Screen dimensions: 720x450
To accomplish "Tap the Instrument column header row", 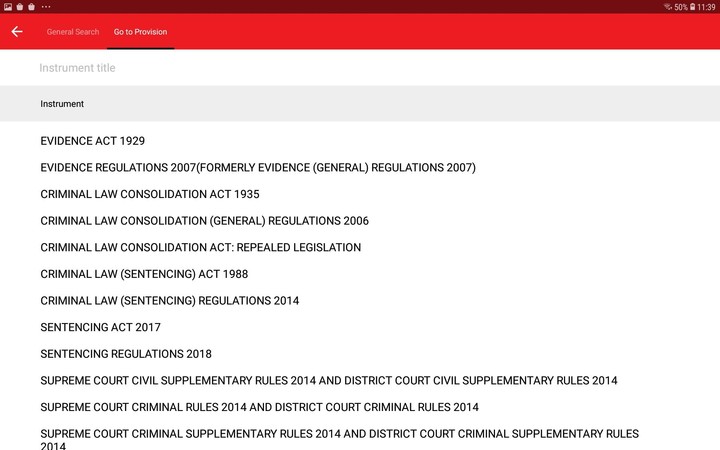I will pyautogui.click(x=360, y=104).
